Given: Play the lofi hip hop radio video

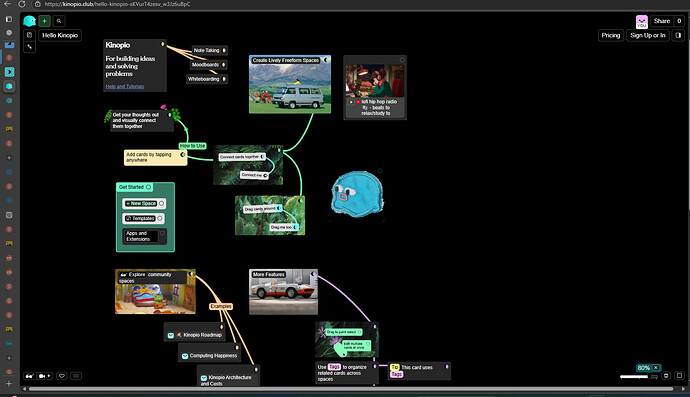Looking at the screenshot, I should (x=351, y=102).
